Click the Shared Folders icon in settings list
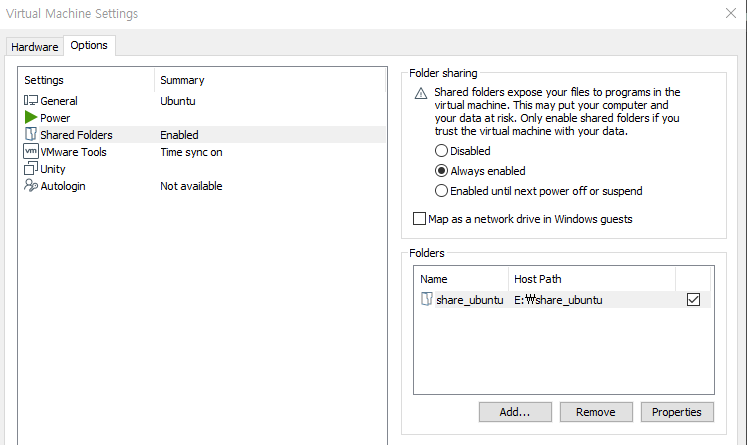The height and width of the screenshot is (445, 747). pos(31,134)
